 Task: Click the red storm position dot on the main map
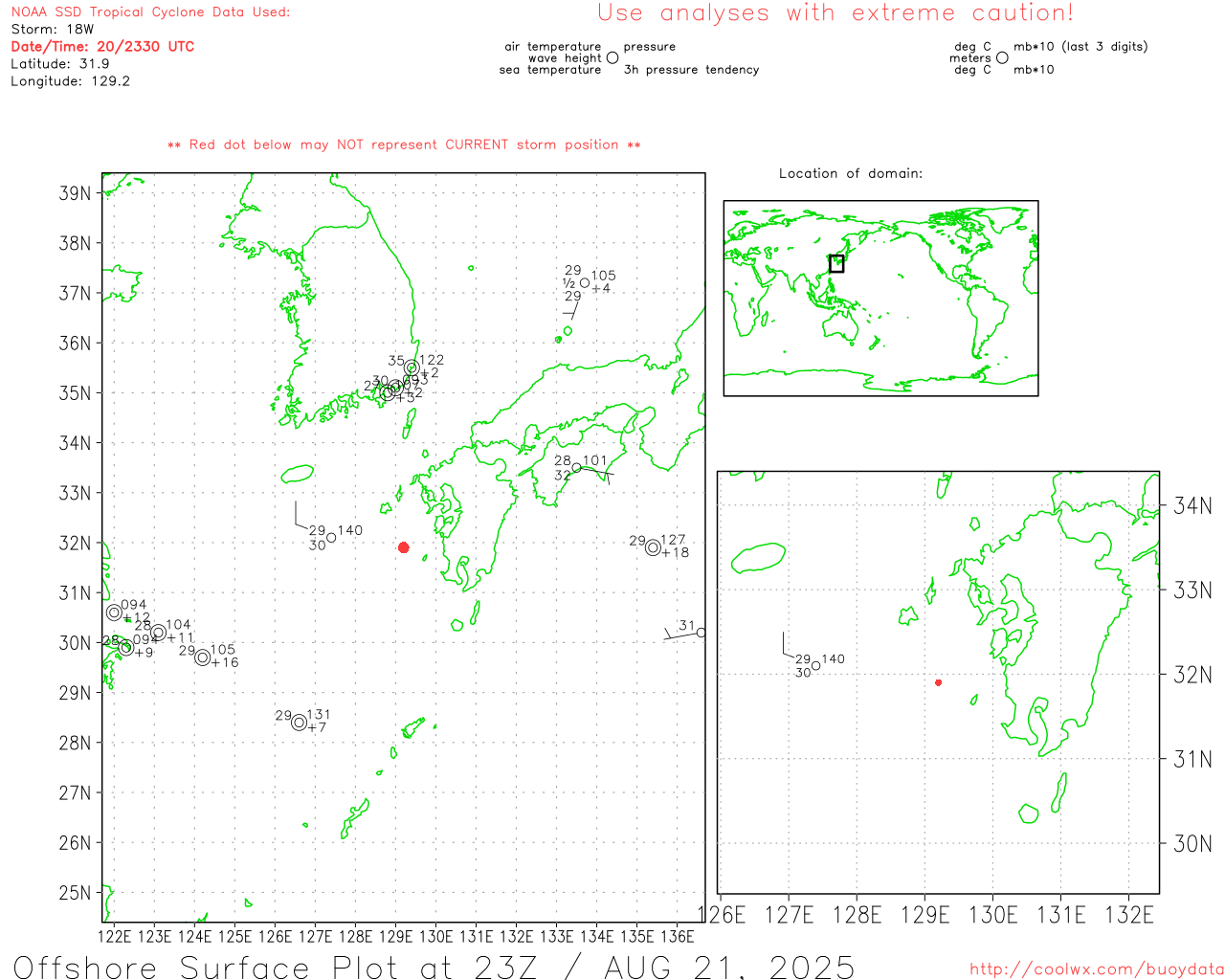[x=404, y=547]
